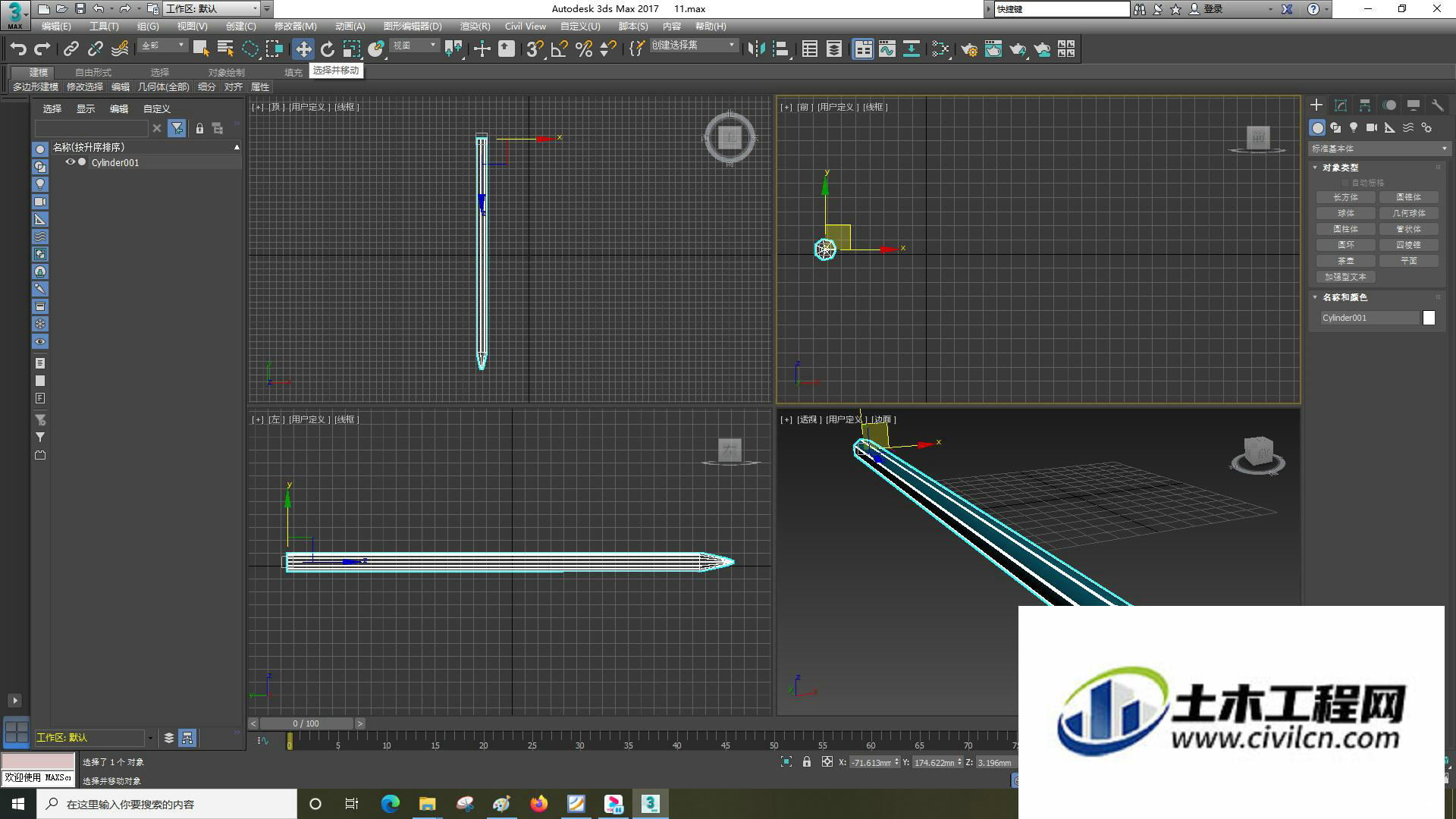Image resolution: width=1456 pixels, height=819 pixels.
Task: Click the time slider's next frame arrow
Action: (x=360, y=723)
